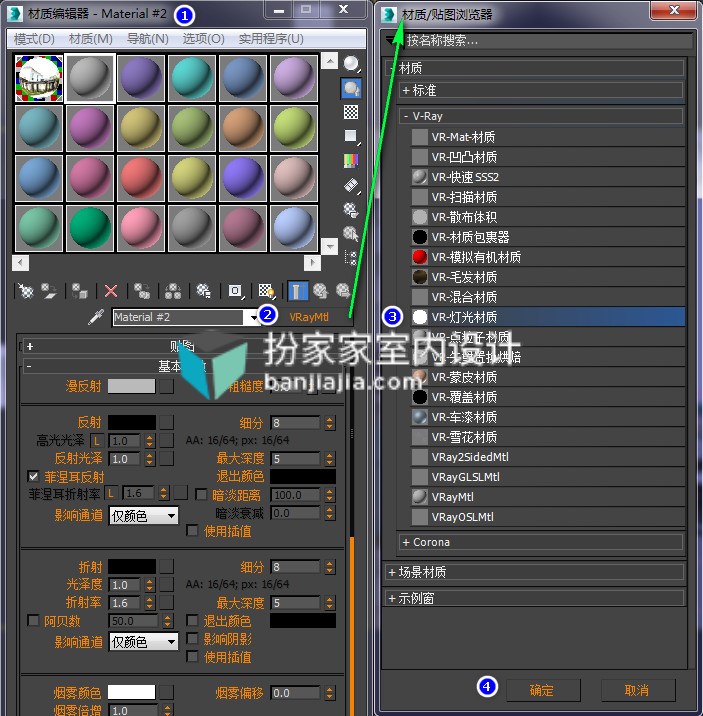Screen dimensions: 703x716
Task: Select VR-灯光材质 in the list
Action: (x=547, y=316)
